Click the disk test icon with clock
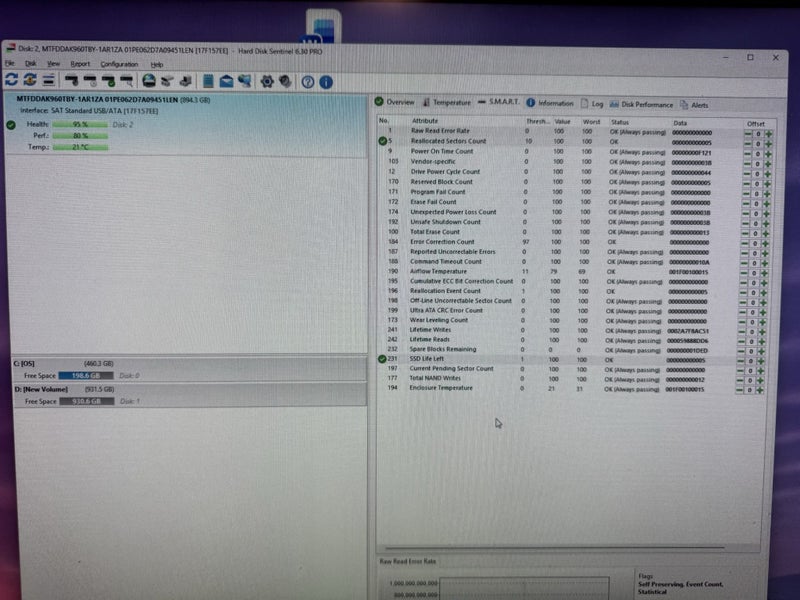Image resolution: width=800 pixels, height=600 pixels. [x=90, y=81]
